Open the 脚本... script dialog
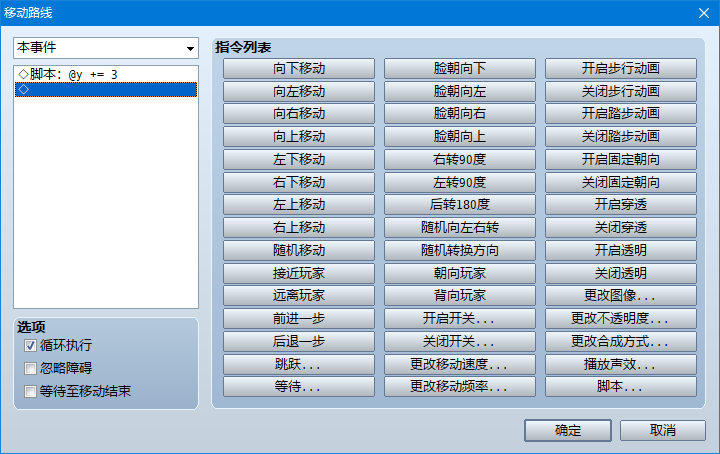 pyautogui.click(x=621, y=387)
